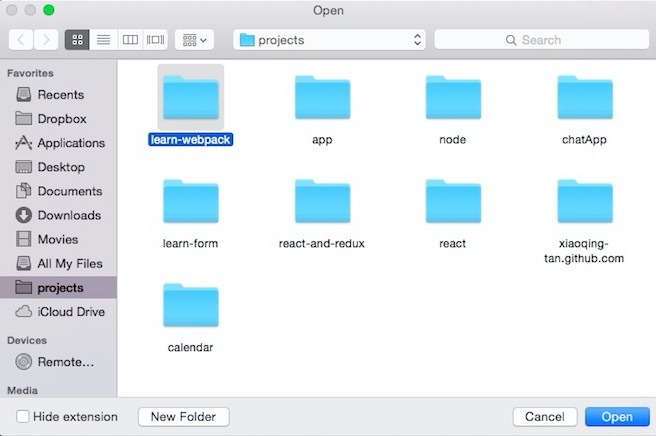This screenshot has height=436, width=656.
Task: Go forward with the right arrow button
Action: click(x=46, y=40)
